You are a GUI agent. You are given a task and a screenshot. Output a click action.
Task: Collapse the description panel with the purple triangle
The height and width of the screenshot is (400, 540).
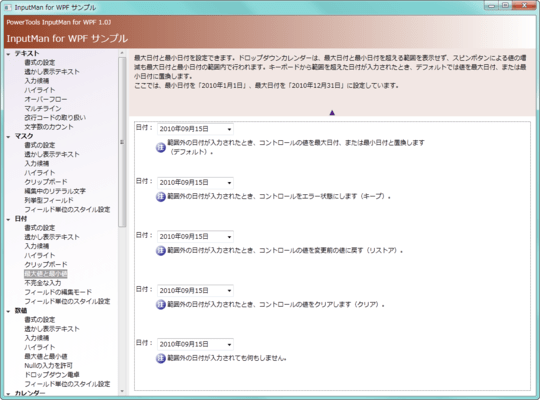332,113
